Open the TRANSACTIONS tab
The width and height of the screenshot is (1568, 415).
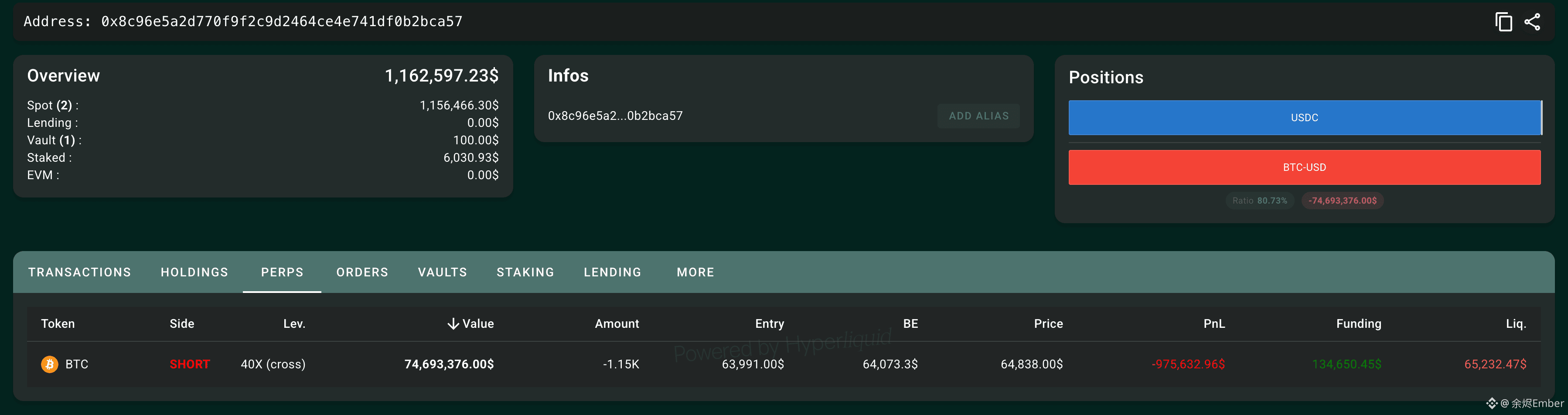[80, 272]
